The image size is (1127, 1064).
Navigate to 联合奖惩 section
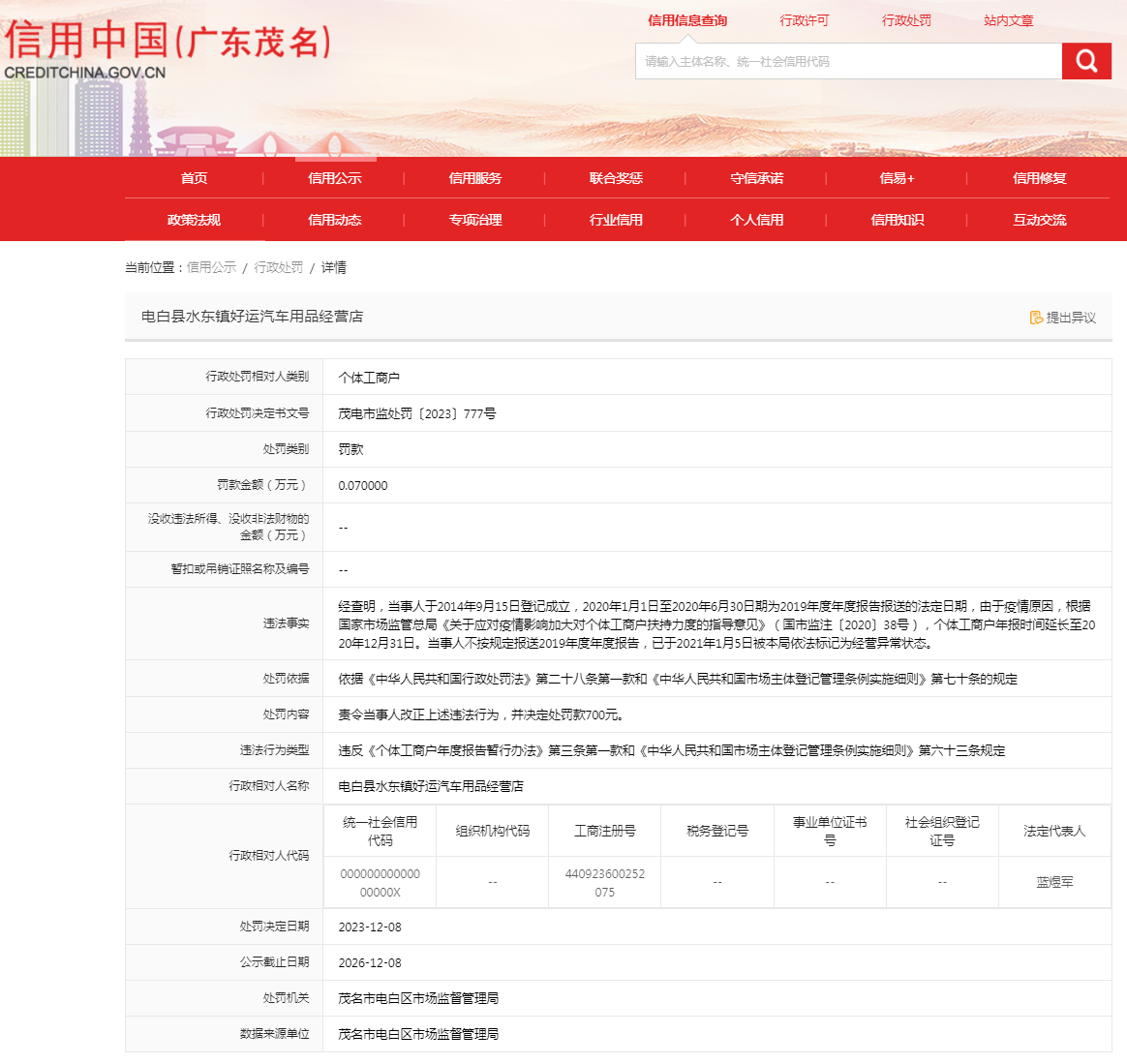(616, 178)
